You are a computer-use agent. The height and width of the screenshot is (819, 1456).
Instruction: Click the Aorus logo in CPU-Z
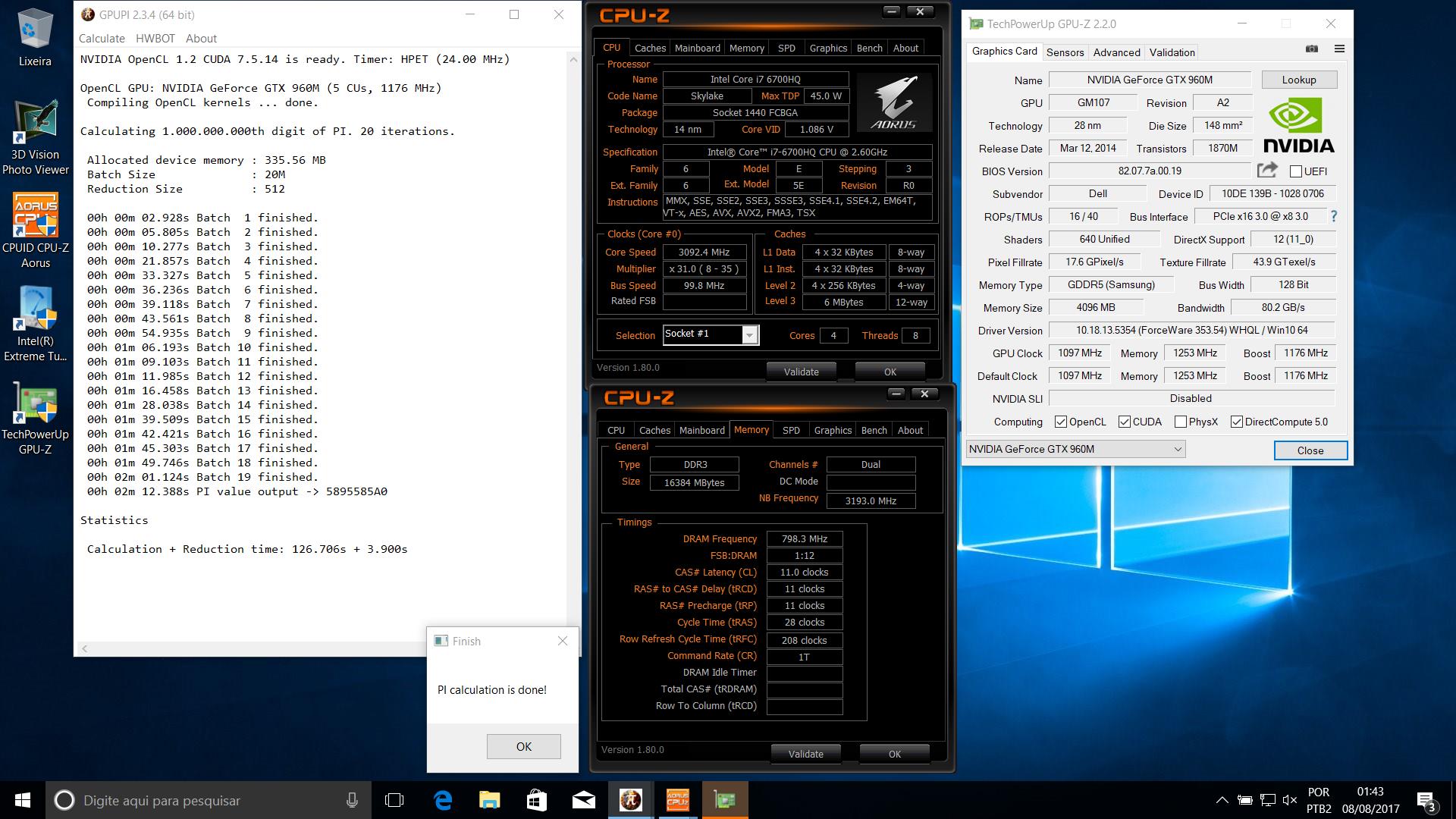coord(893,102)
